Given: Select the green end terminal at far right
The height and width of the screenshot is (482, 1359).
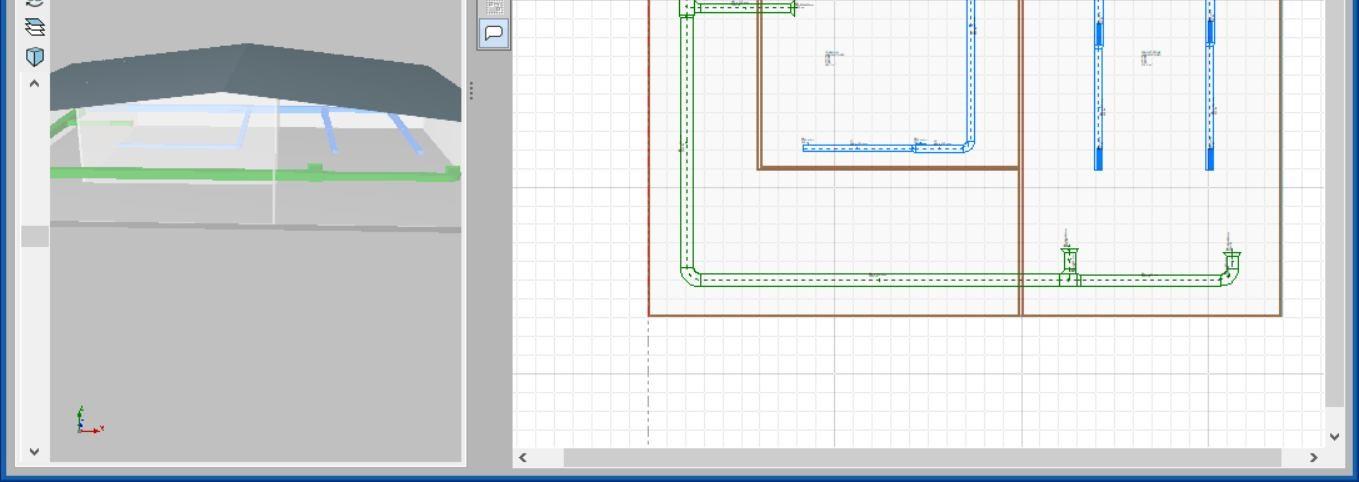Looking at the screenshot, I should 1232,262.
